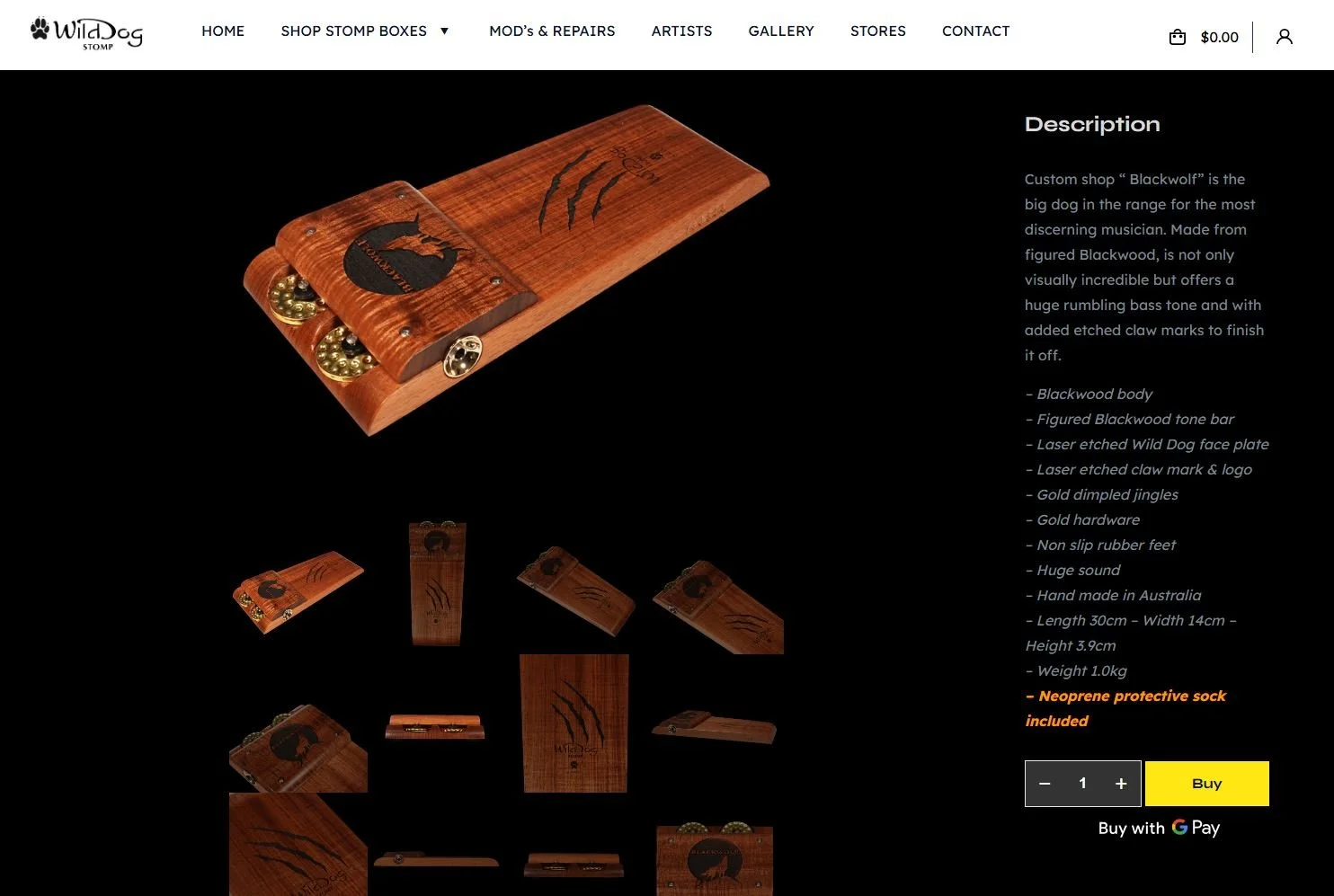The image size is (1334, 896).
Task: Expand the Shop Stomp Boxes dropdown arrow
Action: click(444, 31)
